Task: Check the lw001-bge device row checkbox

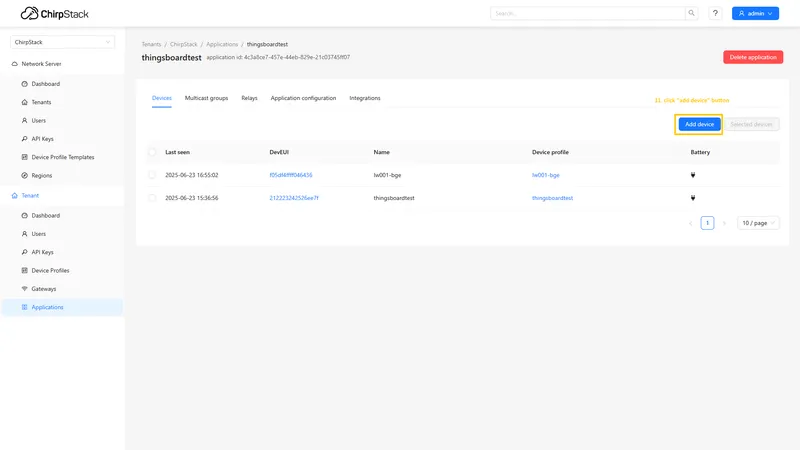Action: (152, 175)
